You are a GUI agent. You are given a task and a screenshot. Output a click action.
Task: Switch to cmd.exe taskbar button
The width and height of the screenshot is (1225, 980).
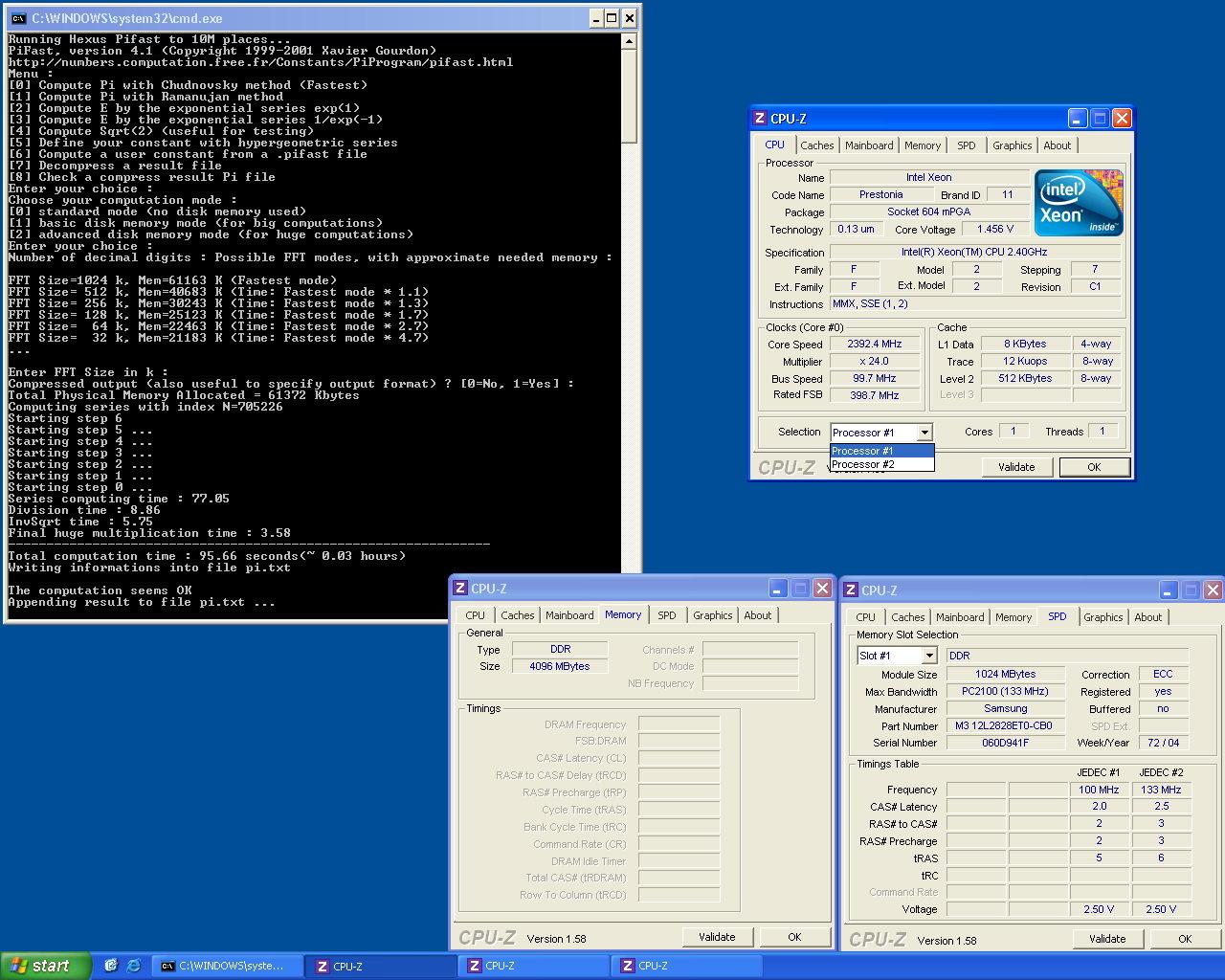pyautogui.click(x=227, y=967)
